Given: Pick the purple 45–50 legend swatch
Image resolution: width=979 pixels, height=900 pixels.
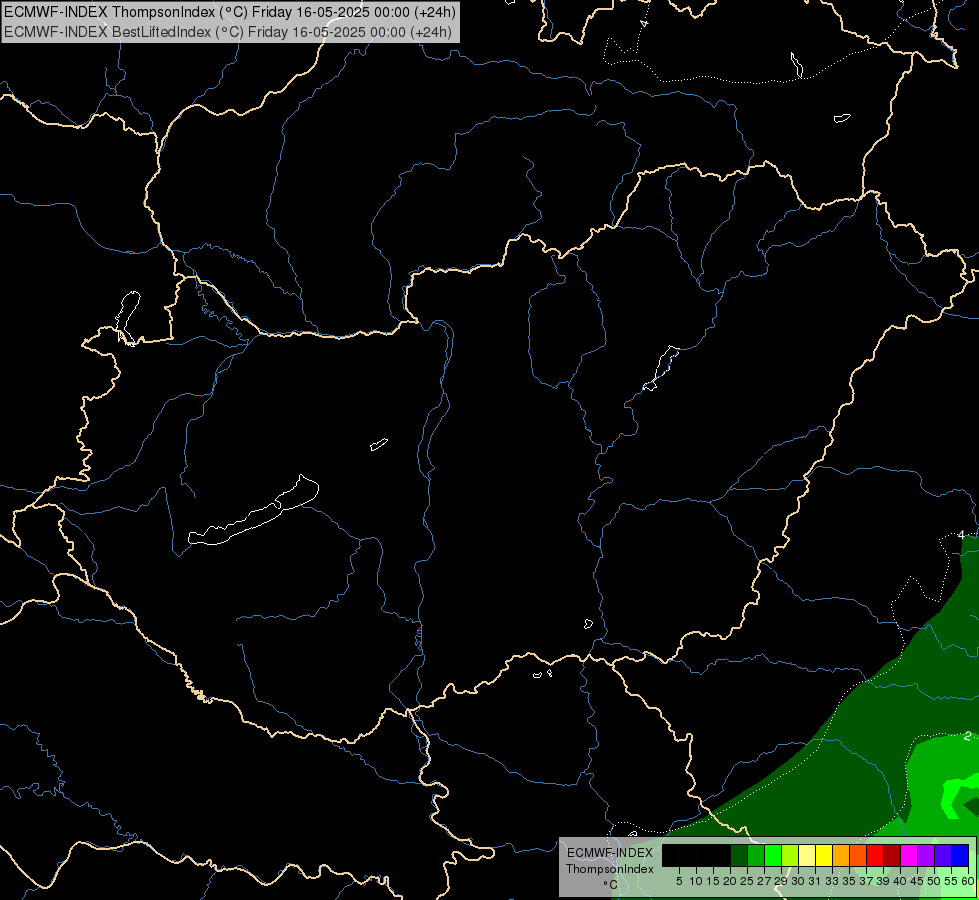Looking at the screenshot, I should pyautogui.click(x=926, y=855).
